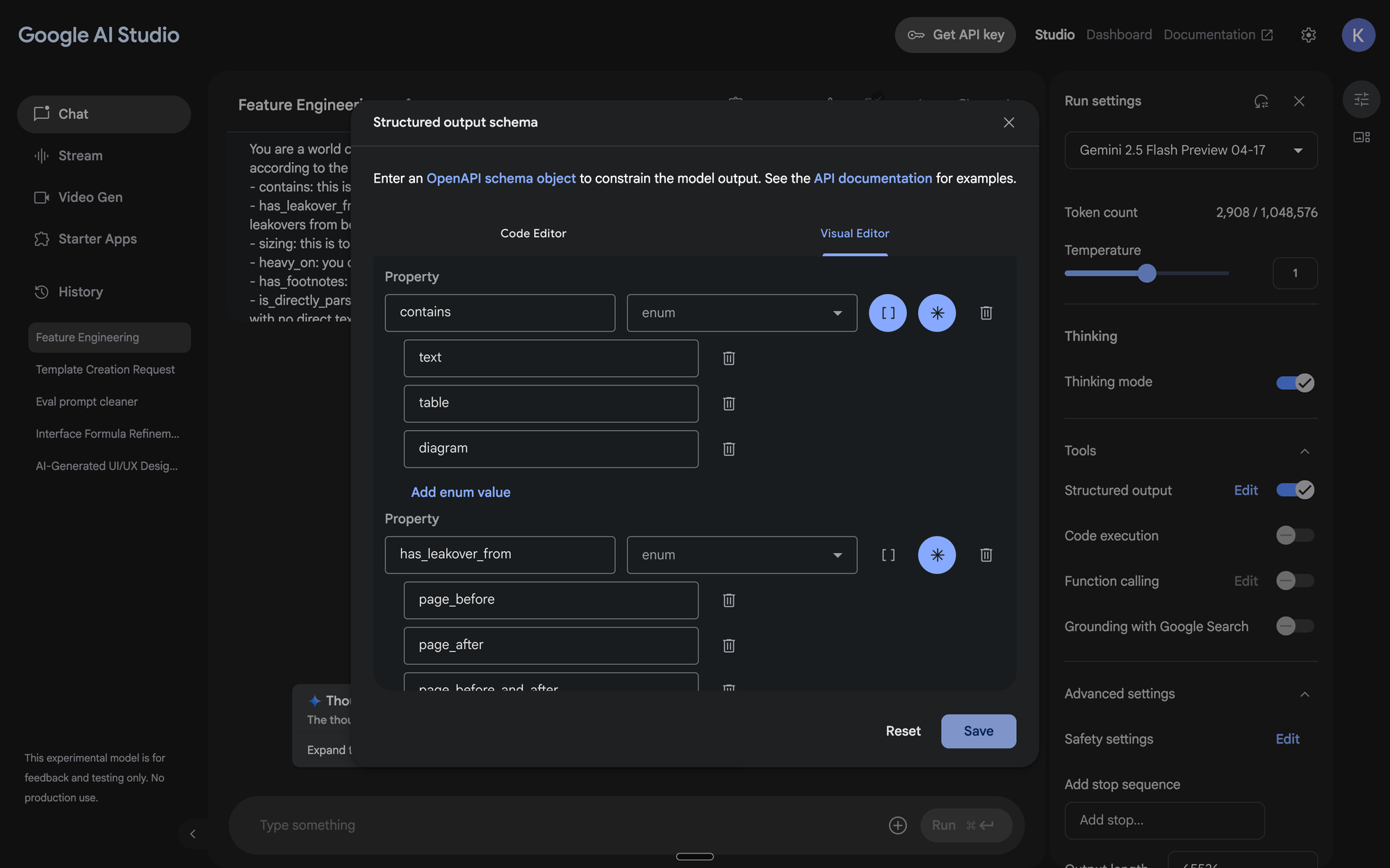Toggle required asterisk for has_leakover_from

click(937, 555)
